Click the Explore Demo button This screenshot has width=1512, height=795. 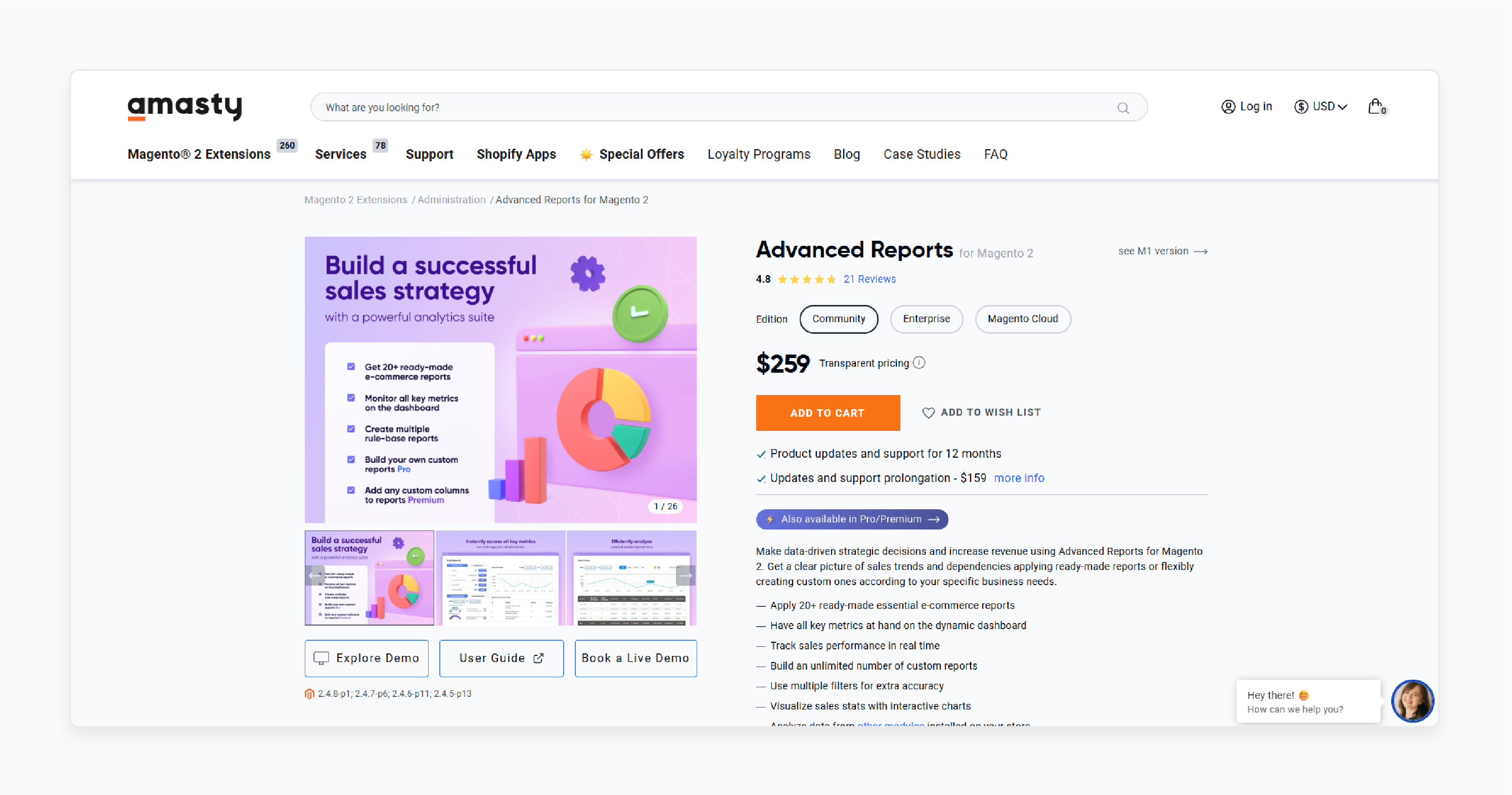pos(366,658)
